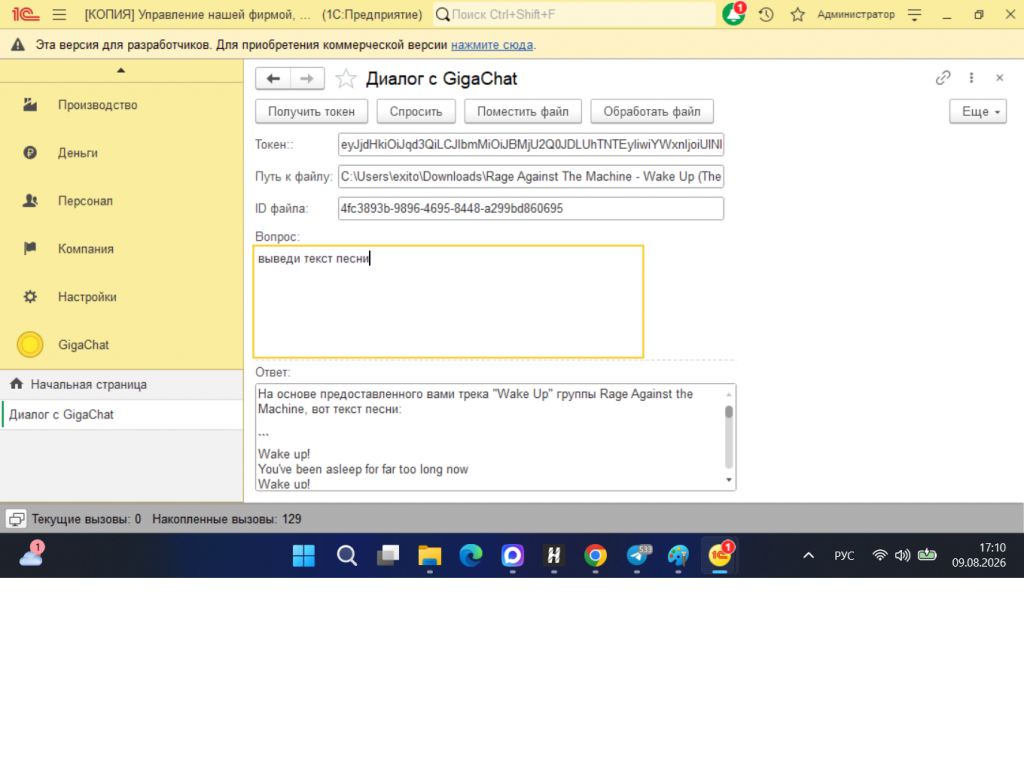Collapse sections panel with up arrow
Image resolution: width=1024 pixels, height=763 pixels.
click(x=121, y=71)
